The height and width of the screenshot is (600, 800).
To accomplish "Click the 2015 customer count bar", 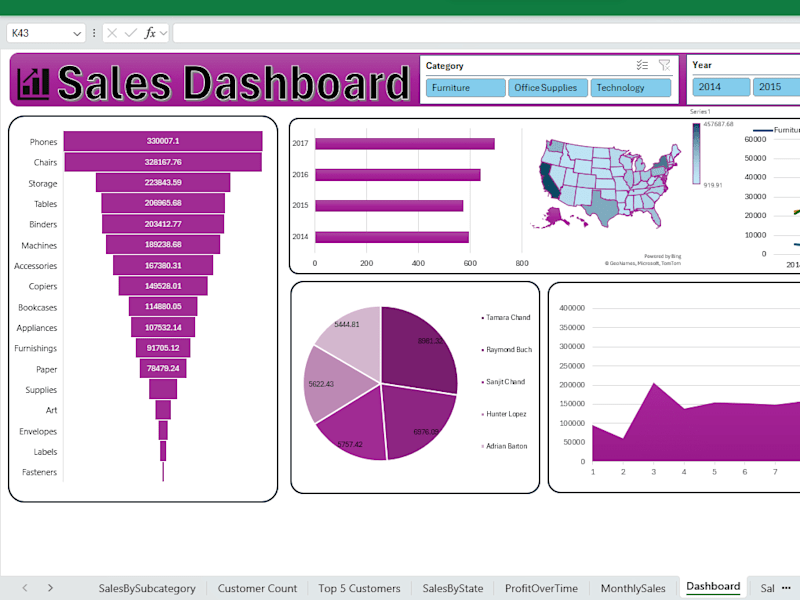I will click(x=389, y=206).
